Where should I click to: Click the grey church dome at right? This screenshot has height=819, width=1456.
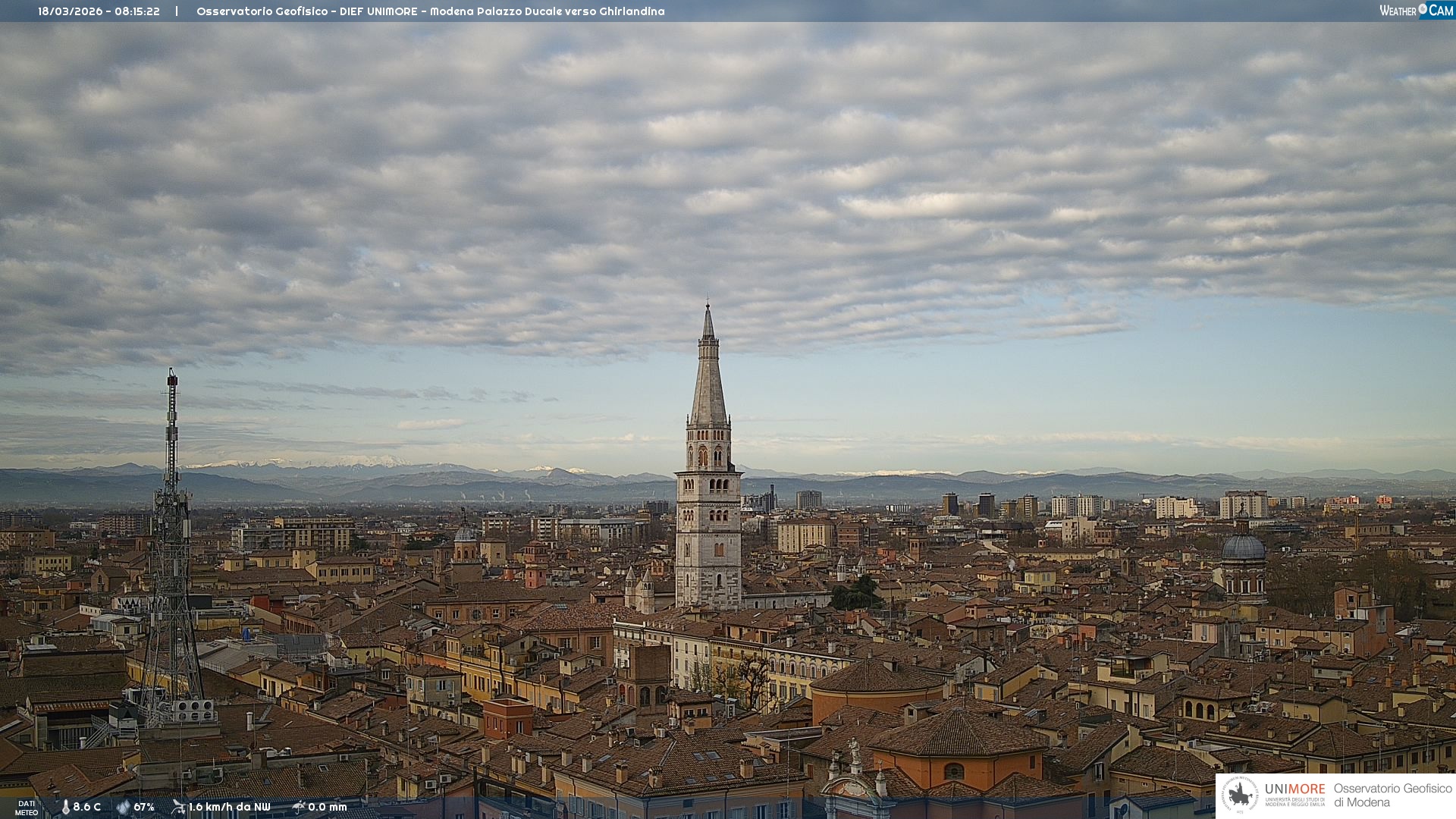(x=1244, y=548)
